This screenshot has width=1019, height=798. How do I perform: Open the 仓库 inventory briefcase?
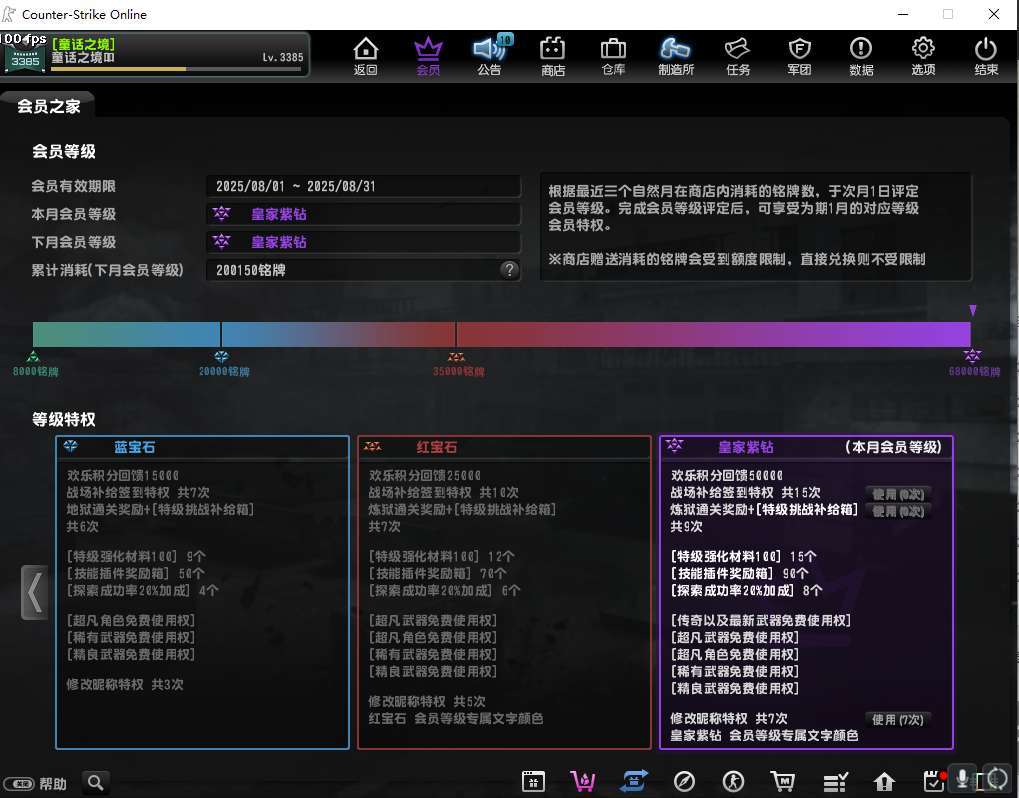pos(613,56)
